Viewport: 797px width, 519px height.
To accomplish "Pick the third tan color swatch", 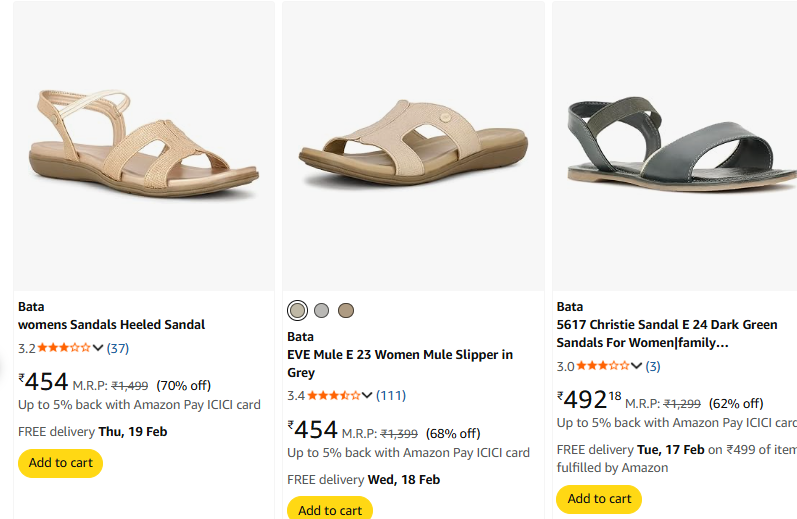I will pyautogui.click(x=346, y=310).
